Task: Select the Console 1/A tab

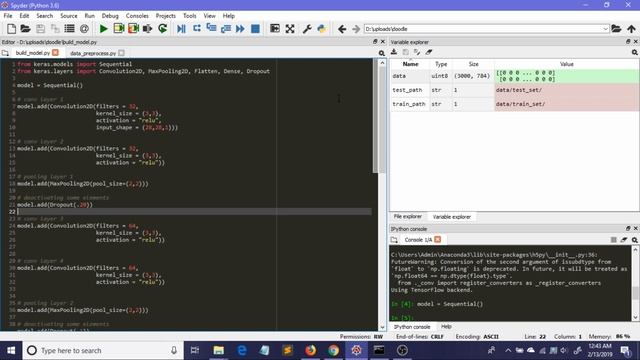Action: (418, 240)
